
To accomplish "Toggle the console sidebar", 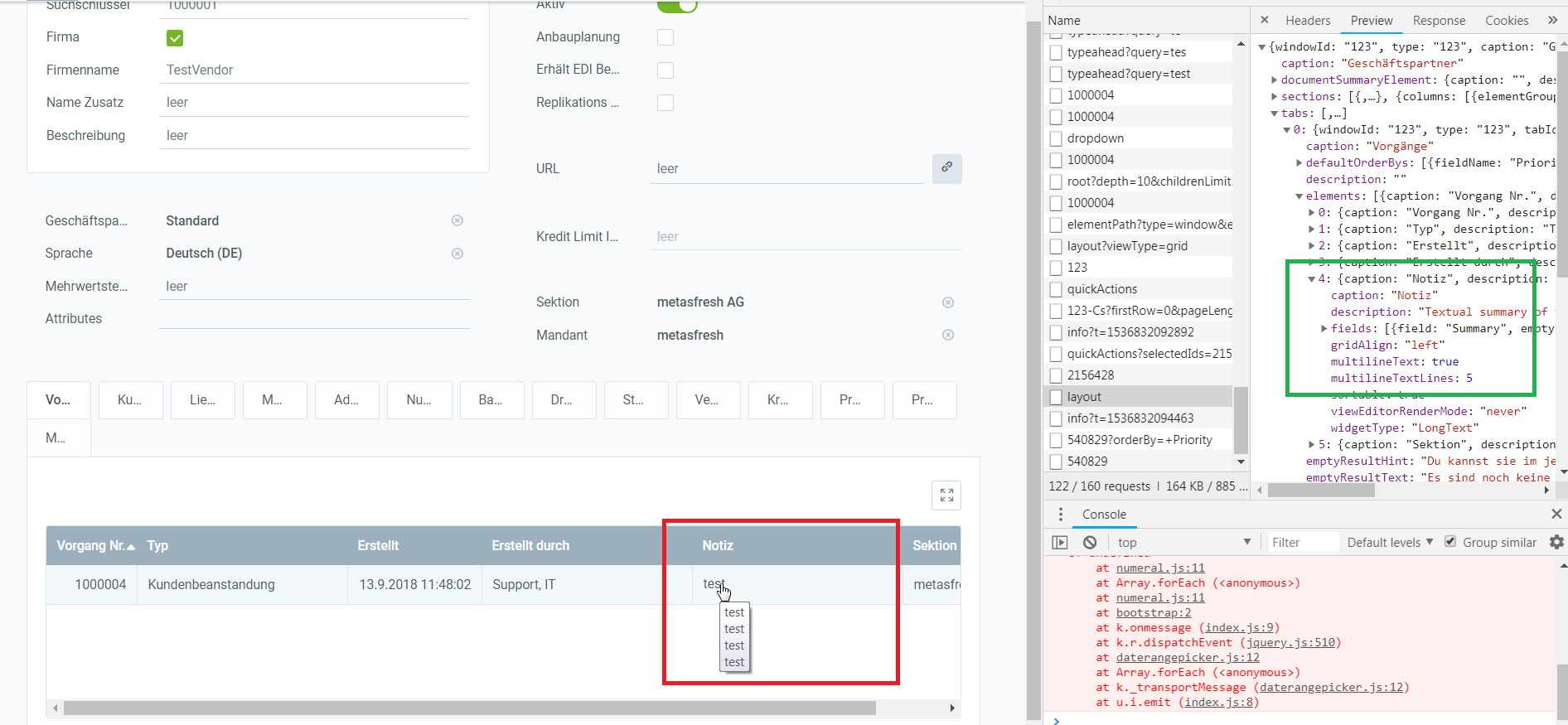I will (1060, 542).
